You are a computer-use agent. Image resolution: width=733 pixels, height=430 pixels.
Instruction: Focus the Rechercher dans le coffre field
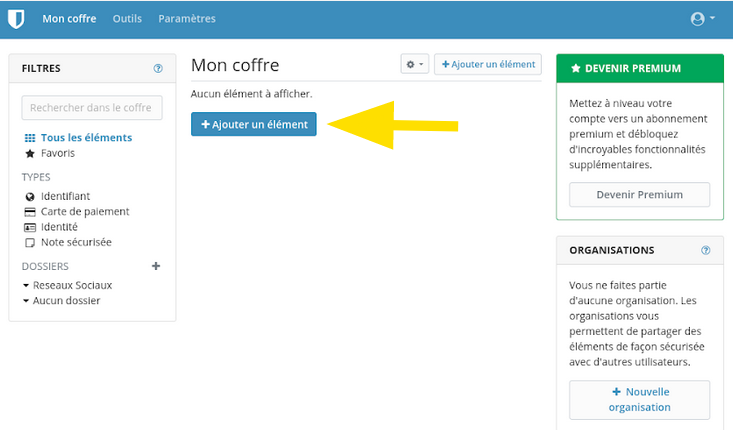[92, 108]
